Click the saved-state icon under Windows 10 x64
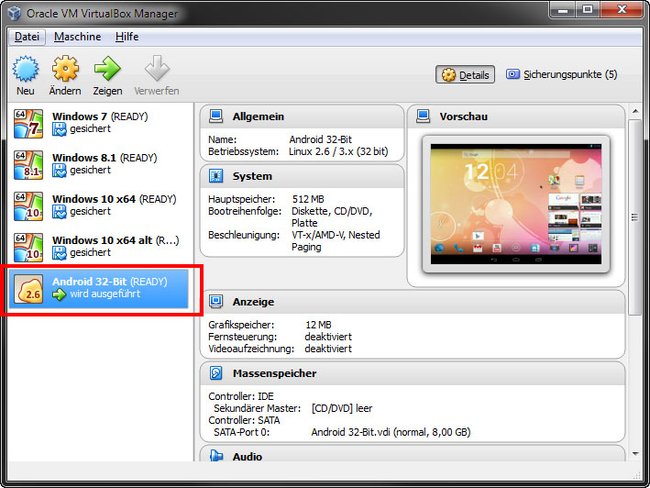 click(59, 212)
